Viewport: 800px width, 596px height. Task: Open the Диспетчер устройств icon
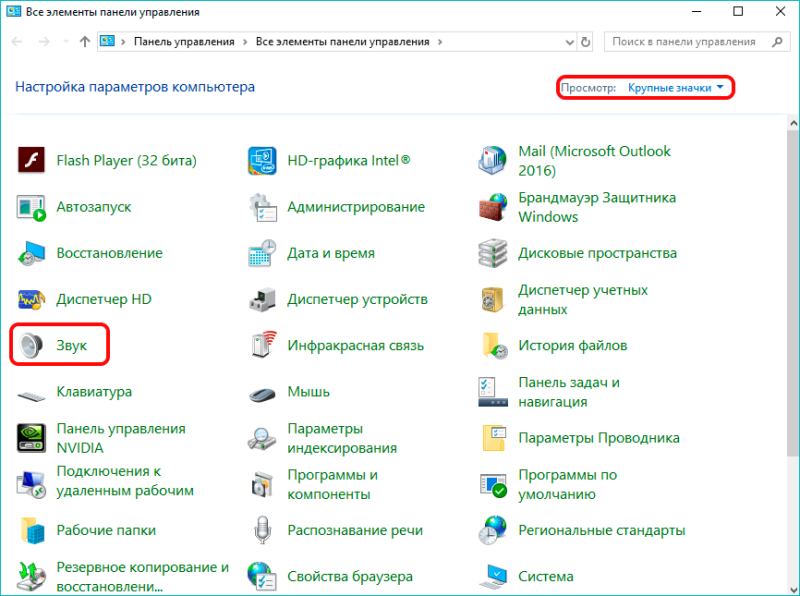click(262, 300)
